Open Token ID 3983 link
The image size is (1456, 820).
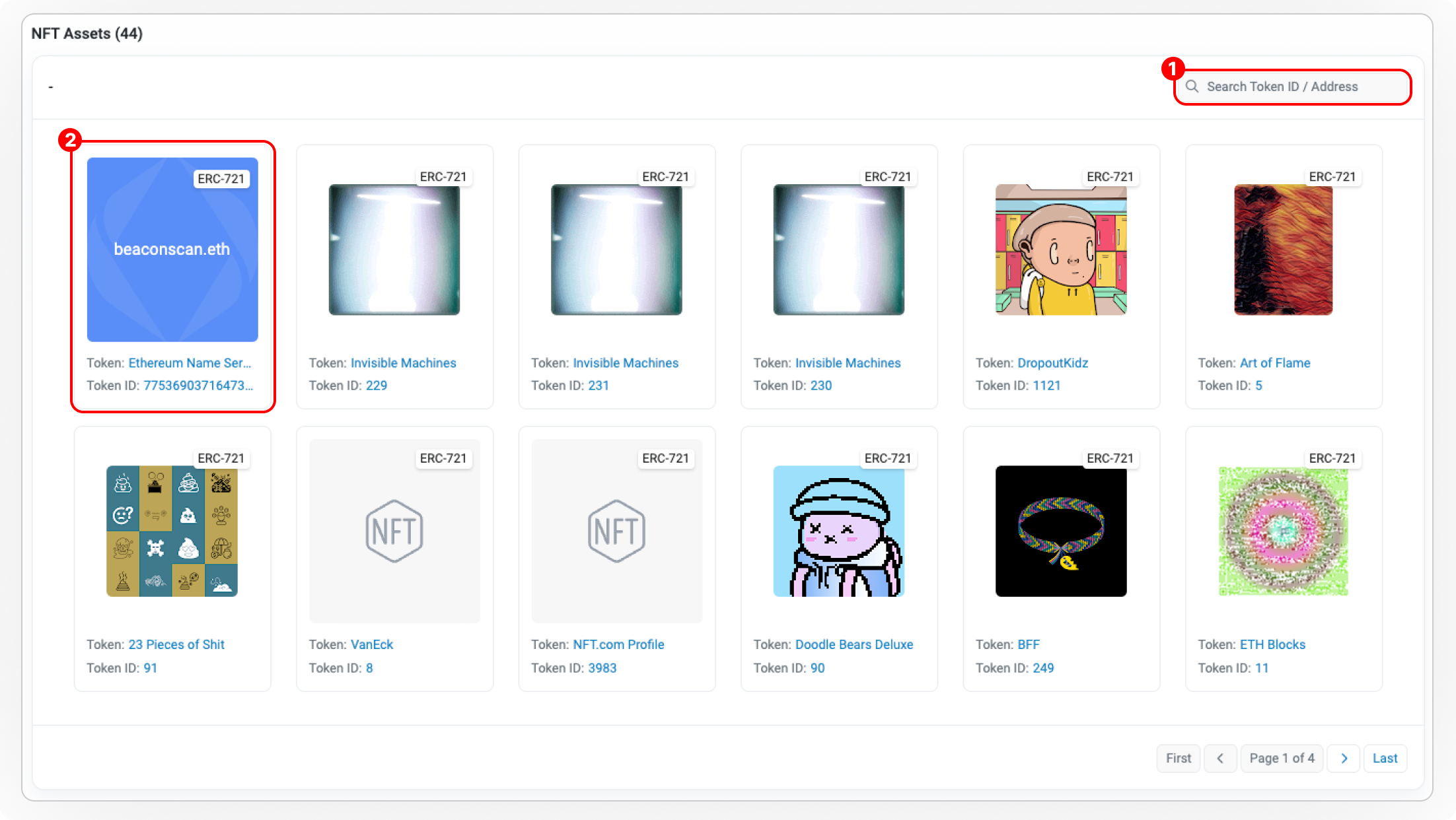pyautogui.click(x=602, y=667)
